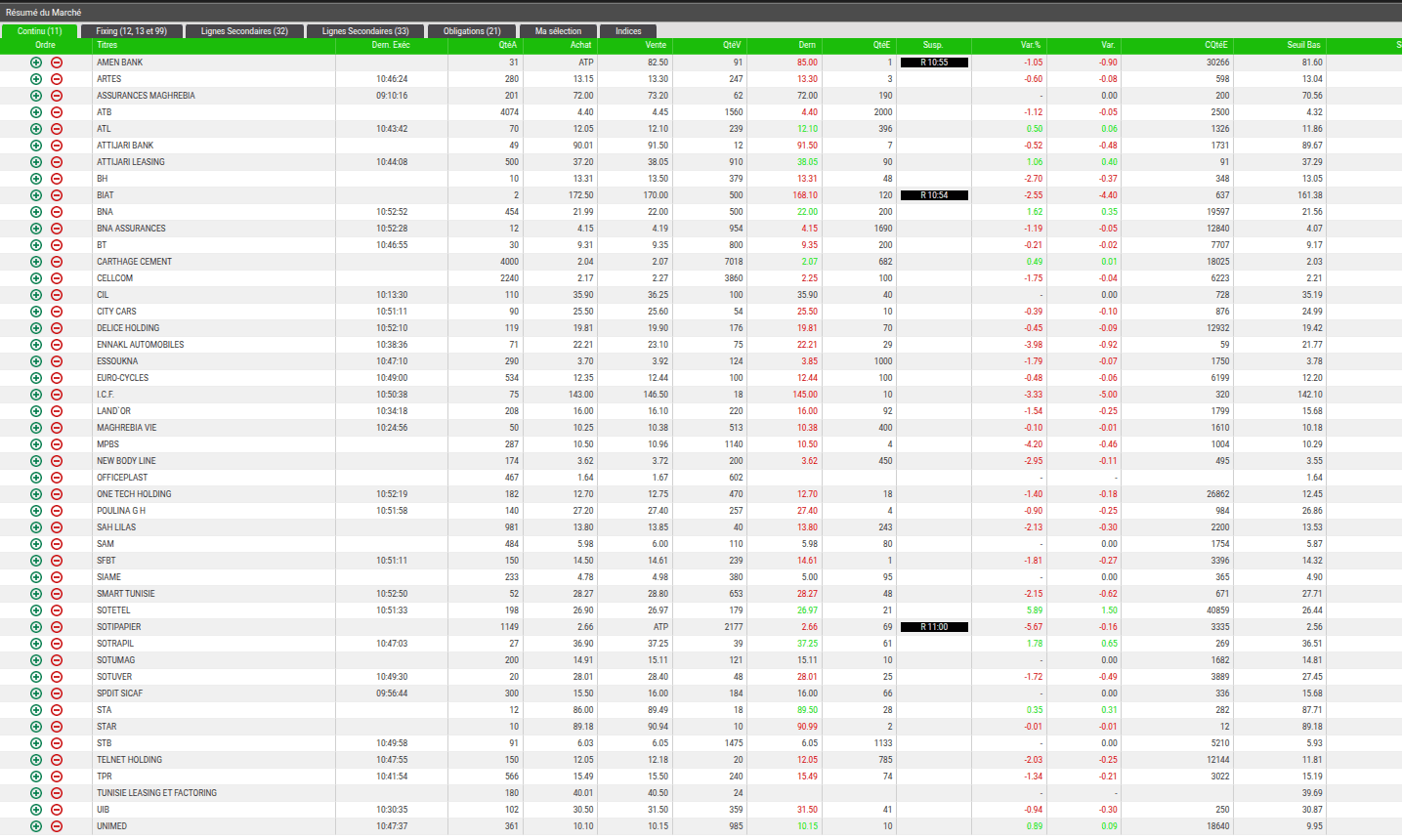Click the CQtéE column header

(1216, 45)
